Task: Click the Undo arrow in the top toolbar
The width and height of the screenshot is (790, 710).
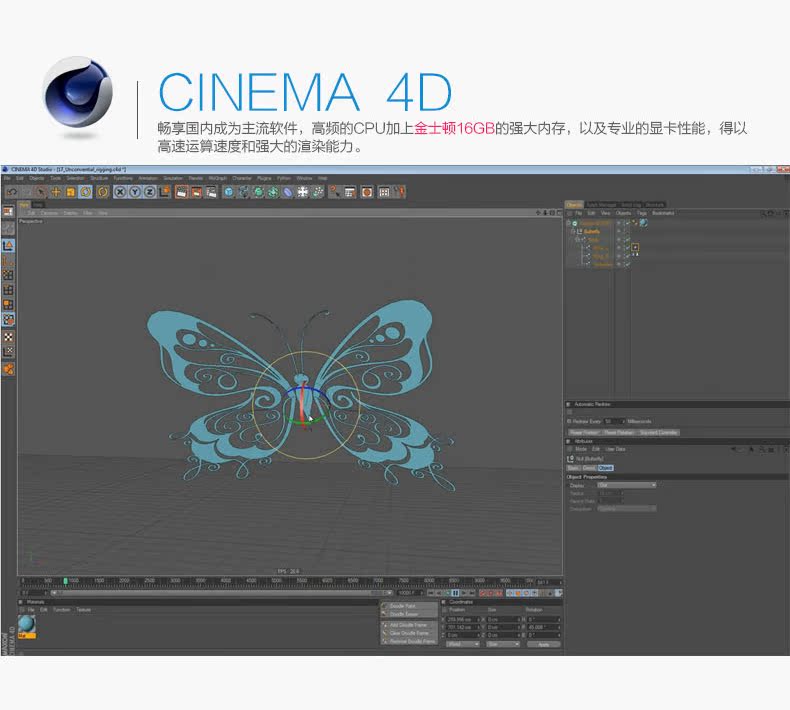Action: coord(12,192)
